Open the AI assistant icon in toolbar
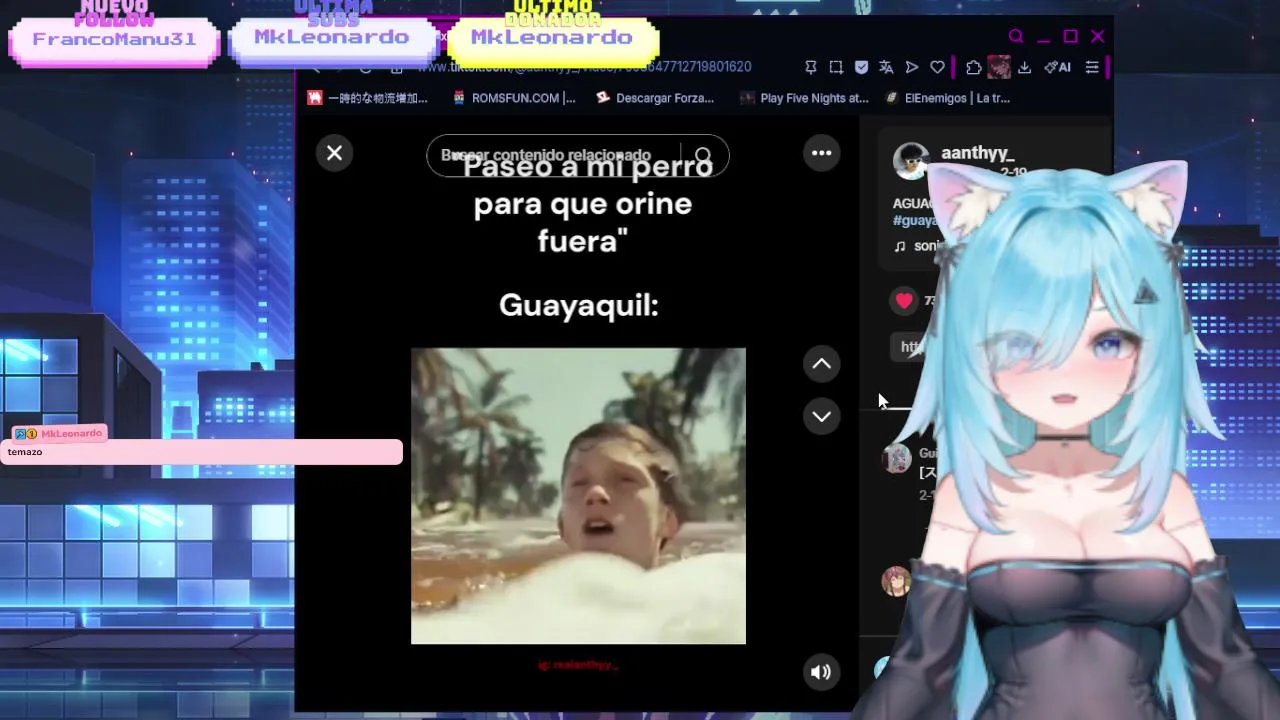This screenshot has height=720, width=1280. click(1057, 67)
